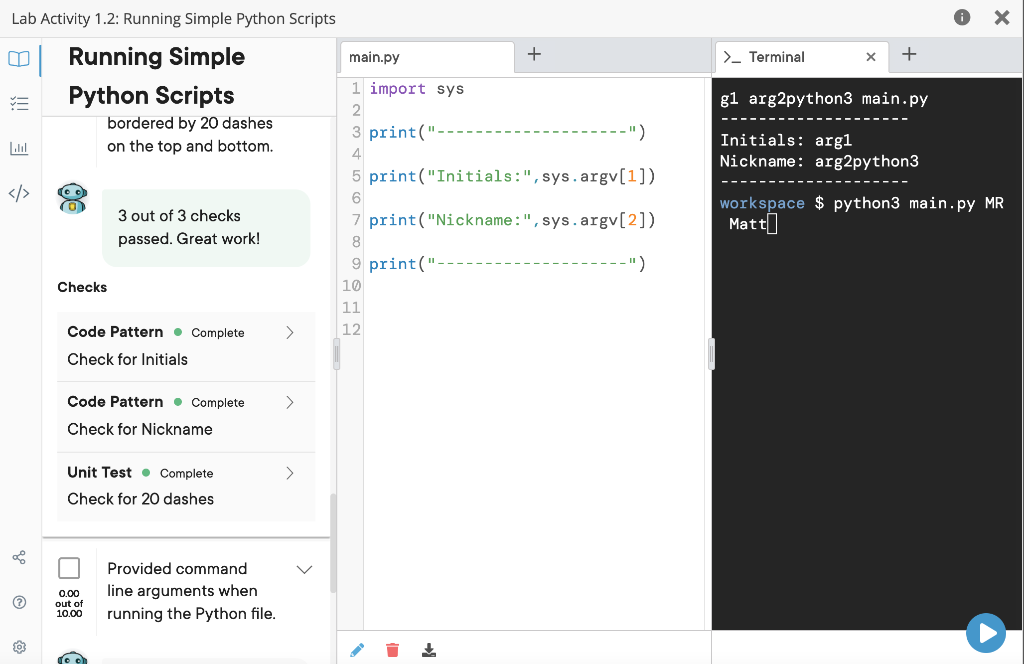Open the bar chart statistics icon
Image resolution: width=1024 pixels, height=664 pixels.
19,148
